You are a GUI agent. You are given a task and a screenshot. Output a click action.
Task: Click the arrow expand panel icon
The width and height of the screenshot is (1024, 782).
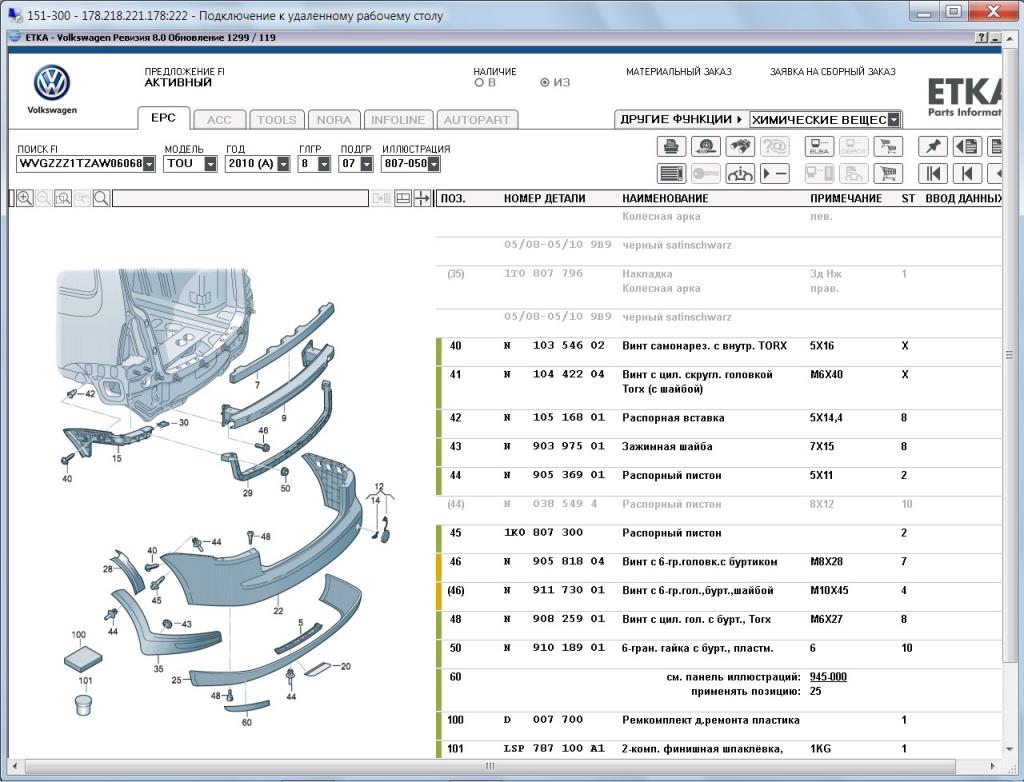tap(422, 198)
